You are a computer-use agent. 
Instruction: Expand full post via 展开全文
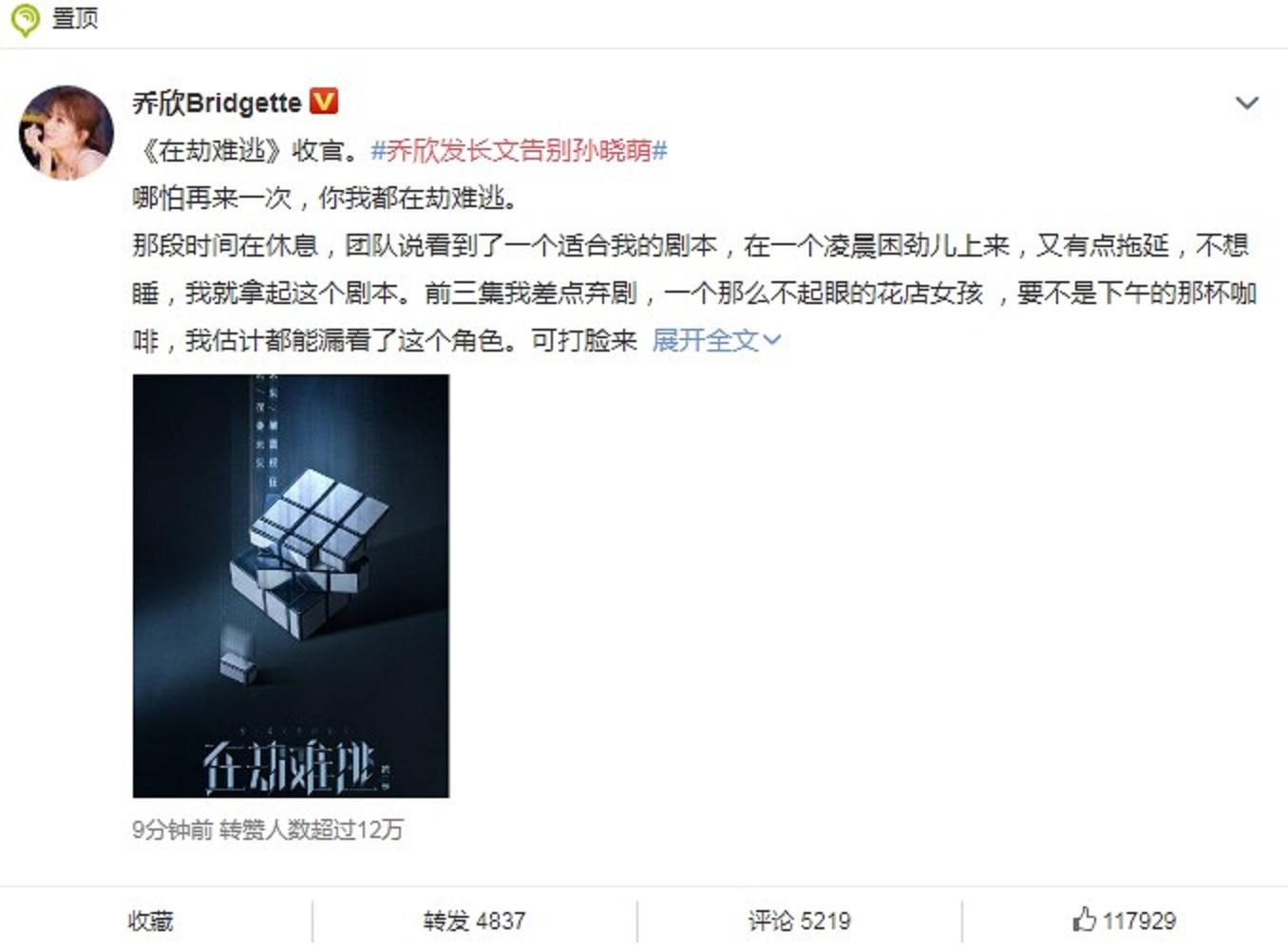706,340
